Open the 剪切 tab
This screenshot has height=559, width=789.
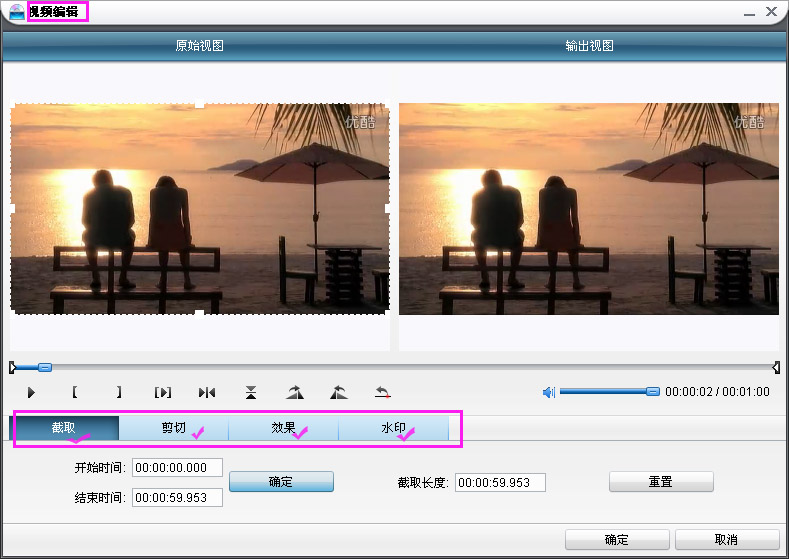click(174, 428)
